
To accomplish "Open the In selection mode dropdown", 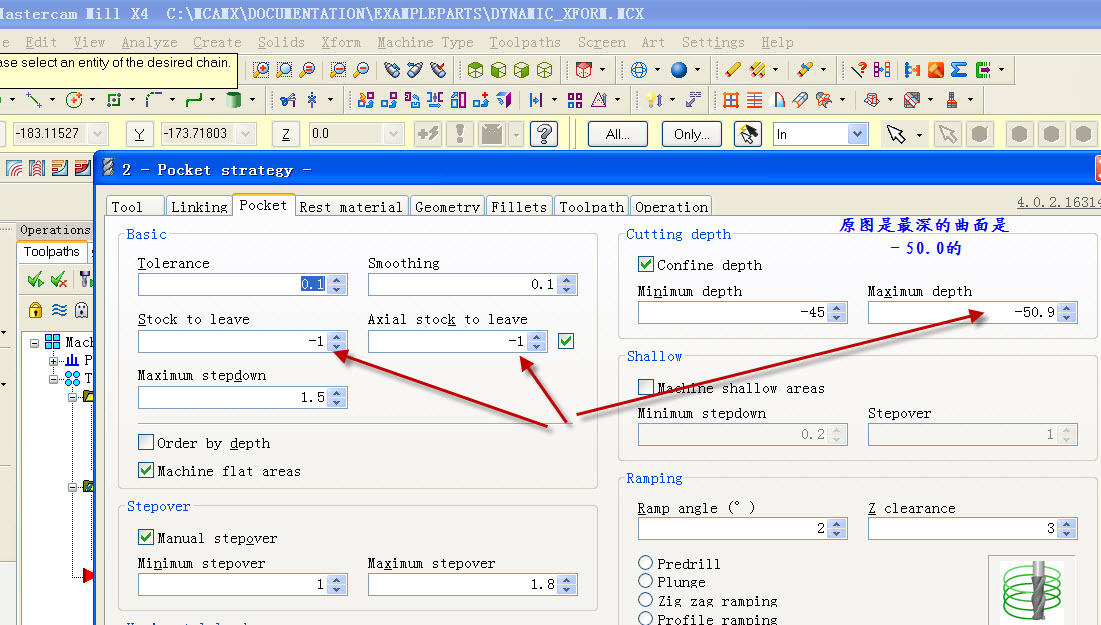I will [856, 133].
